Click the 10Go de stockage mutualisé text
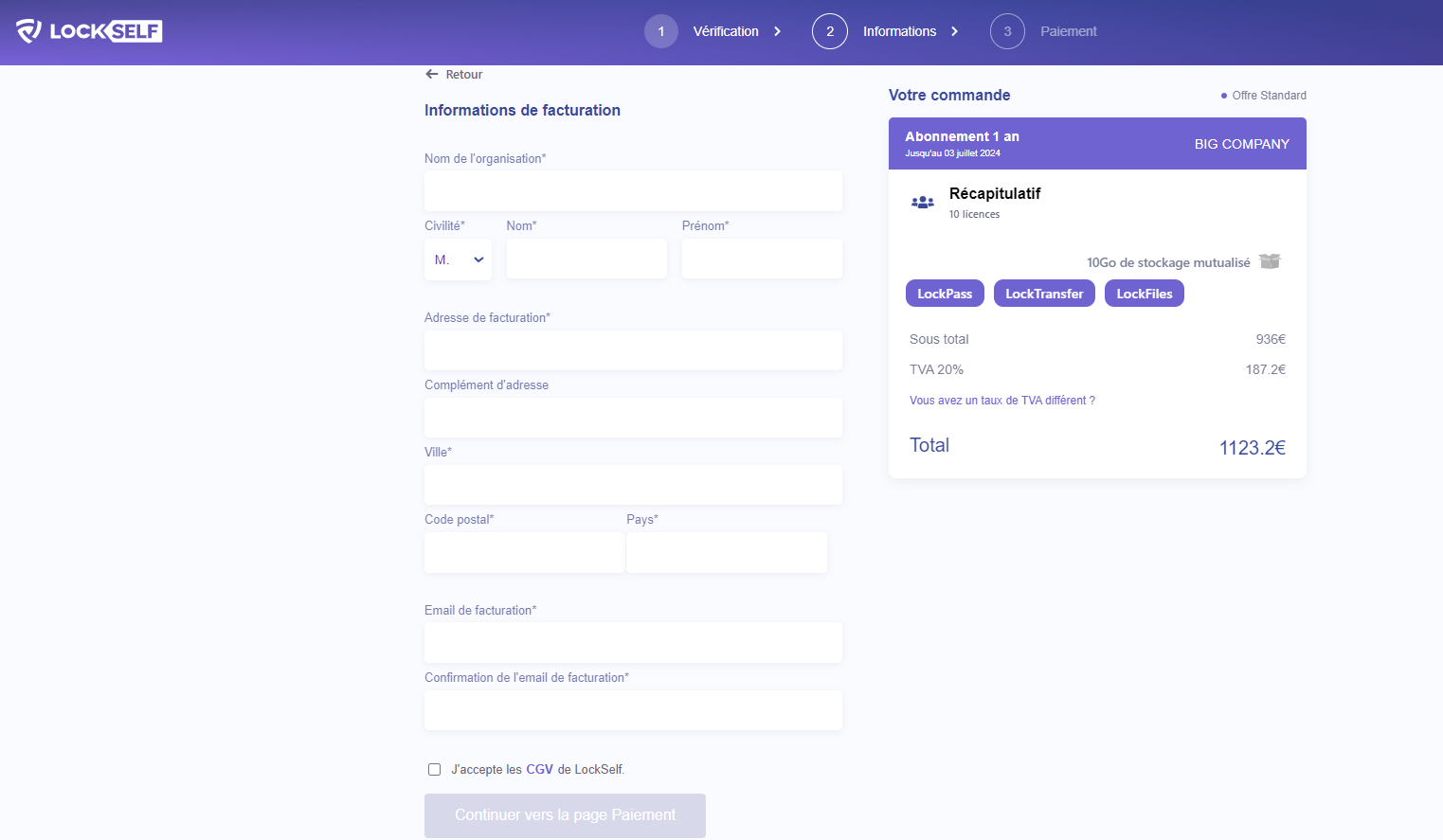This screenshot has height=840, width=1443. tap(1168, 262)
